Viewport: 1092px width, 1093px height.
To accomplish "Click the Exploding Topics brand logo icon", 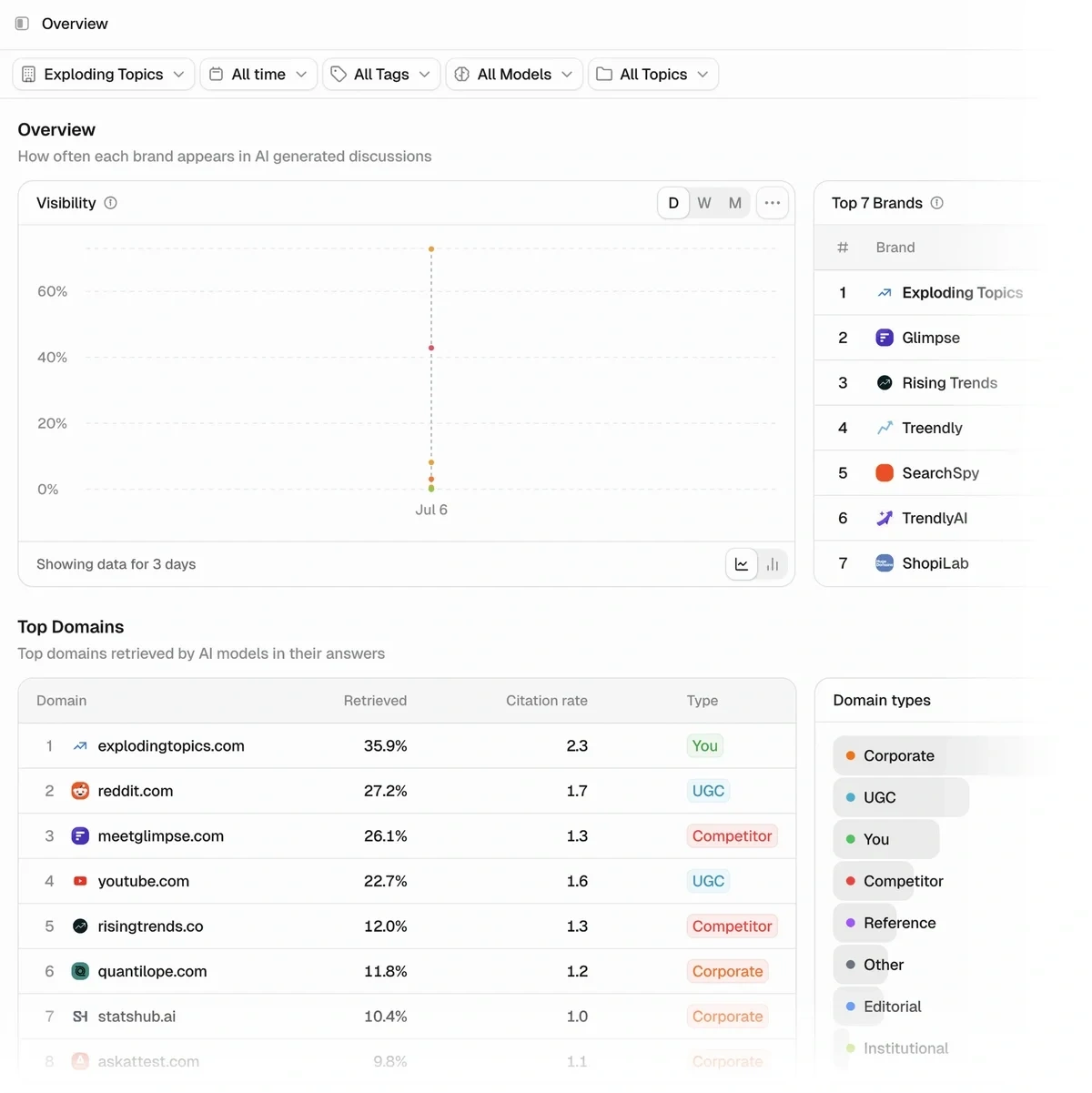I will (885, 293).
